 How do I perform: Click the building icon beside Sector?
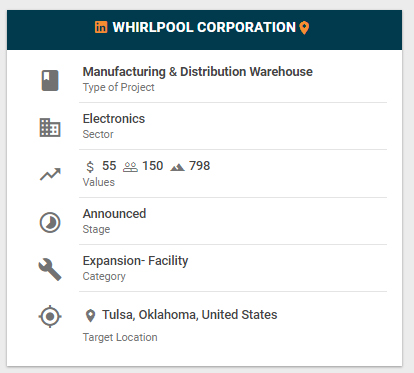50,127
